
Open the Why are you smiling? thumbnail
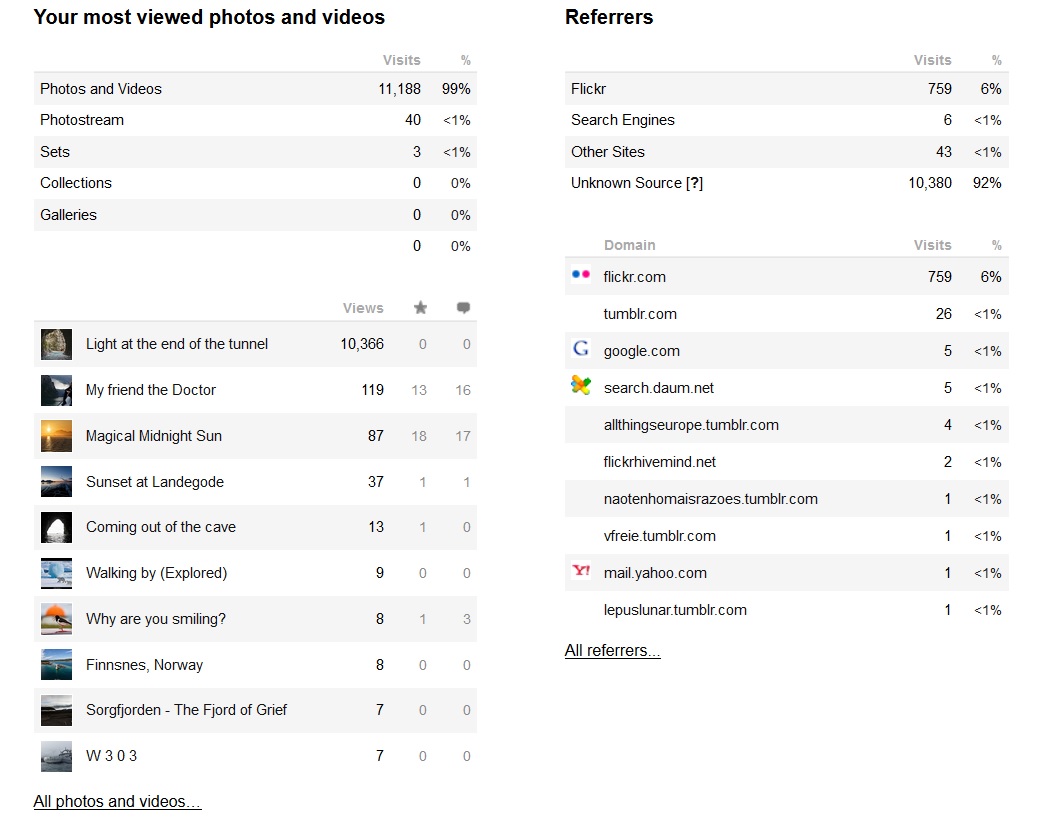coord(56,619)
